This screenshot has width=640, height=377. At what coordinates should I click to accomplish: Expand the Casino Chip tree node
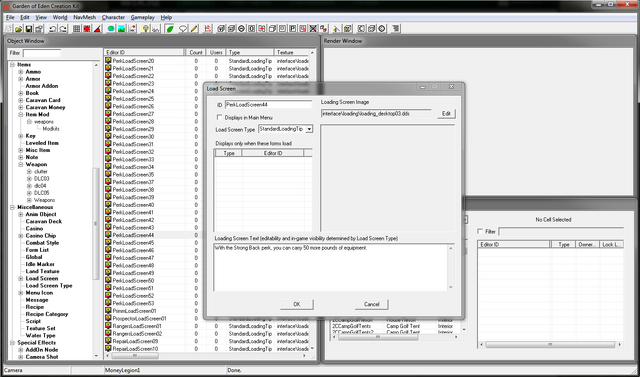click(20, 236)
